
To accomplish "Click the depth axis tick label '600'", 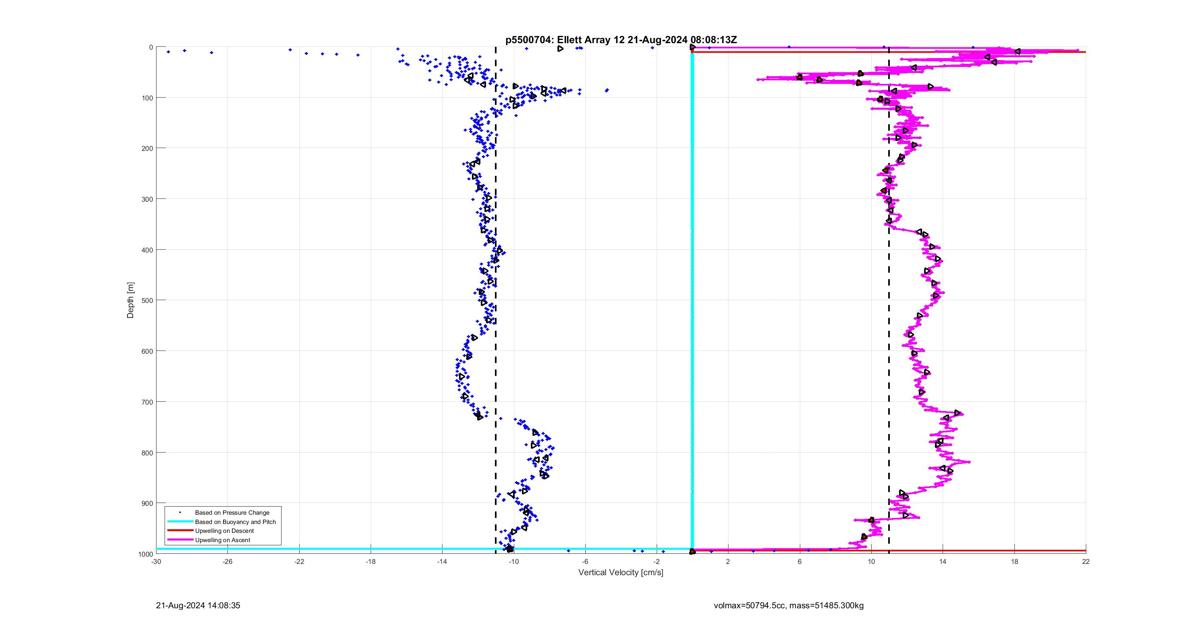I will point(146,351).
